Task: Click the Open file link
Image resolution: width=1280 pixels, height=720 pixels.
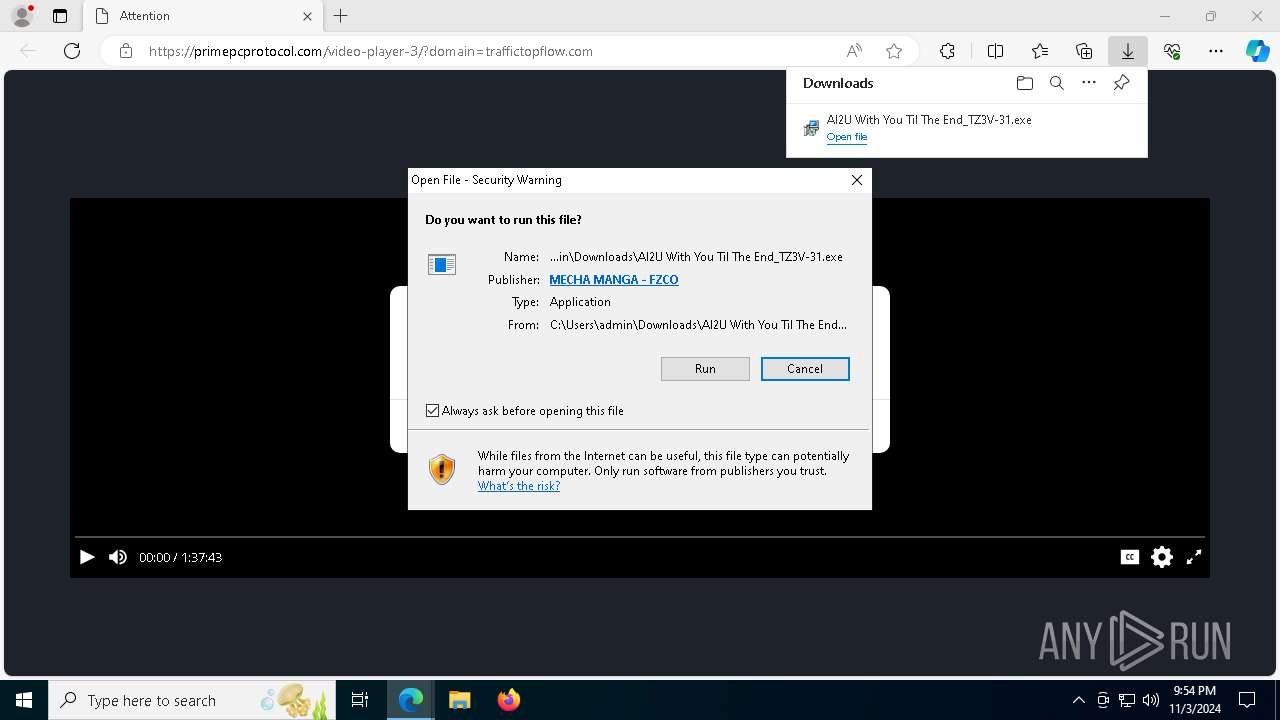Action: [847, 137]
